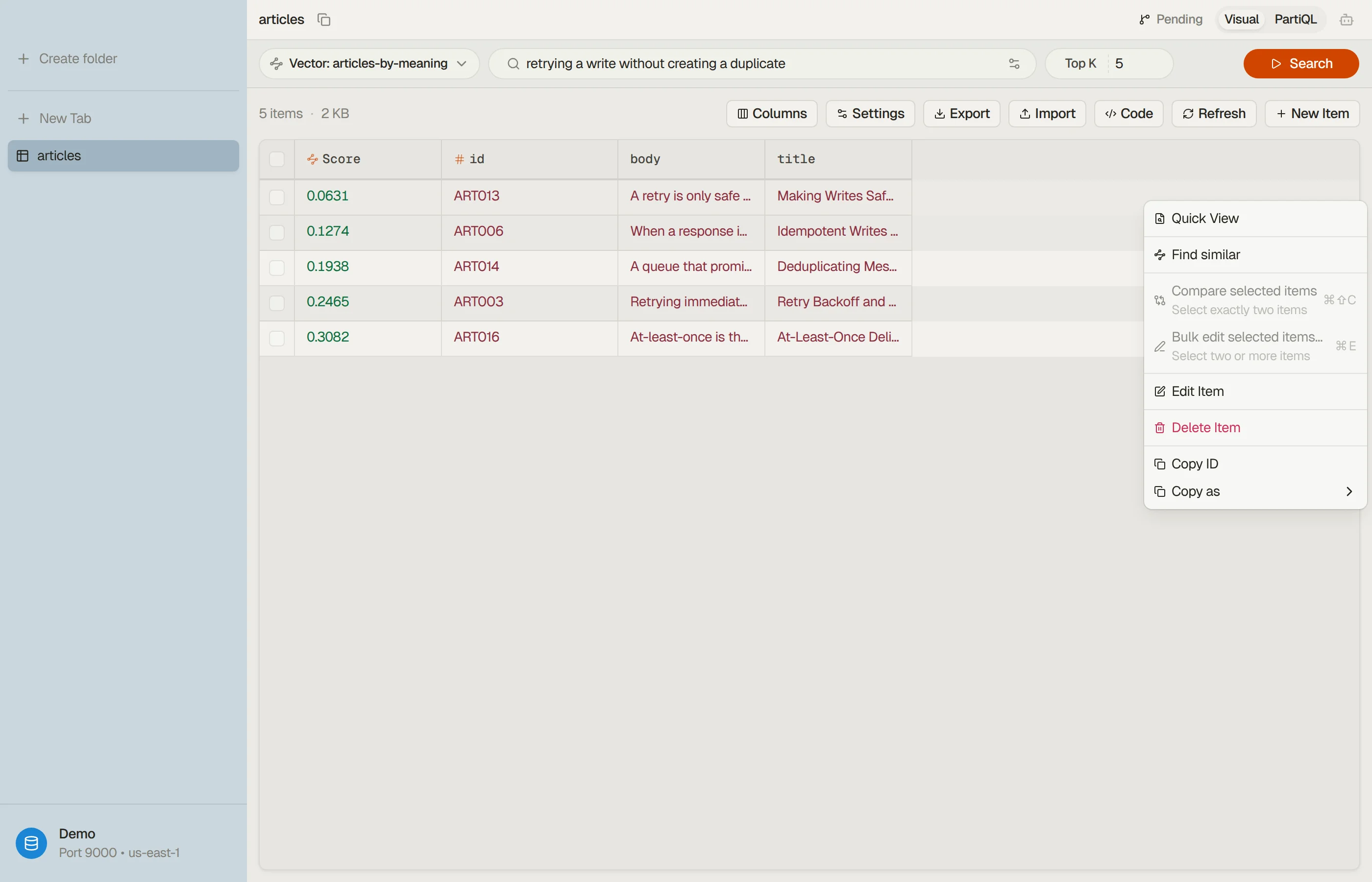
Task: Click the body cell 'Retrying immediat...'
Action: [x=690, y=302]
